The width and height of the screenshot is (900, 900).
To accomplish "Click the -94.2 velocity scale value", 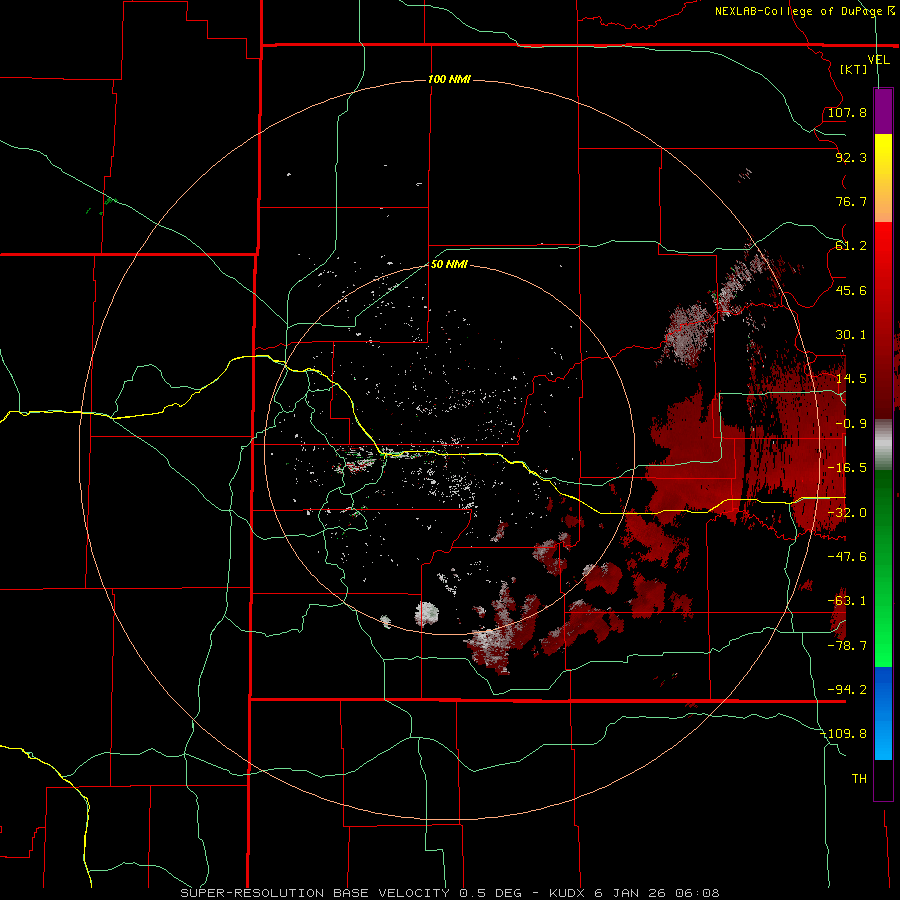I will point(847,690).
